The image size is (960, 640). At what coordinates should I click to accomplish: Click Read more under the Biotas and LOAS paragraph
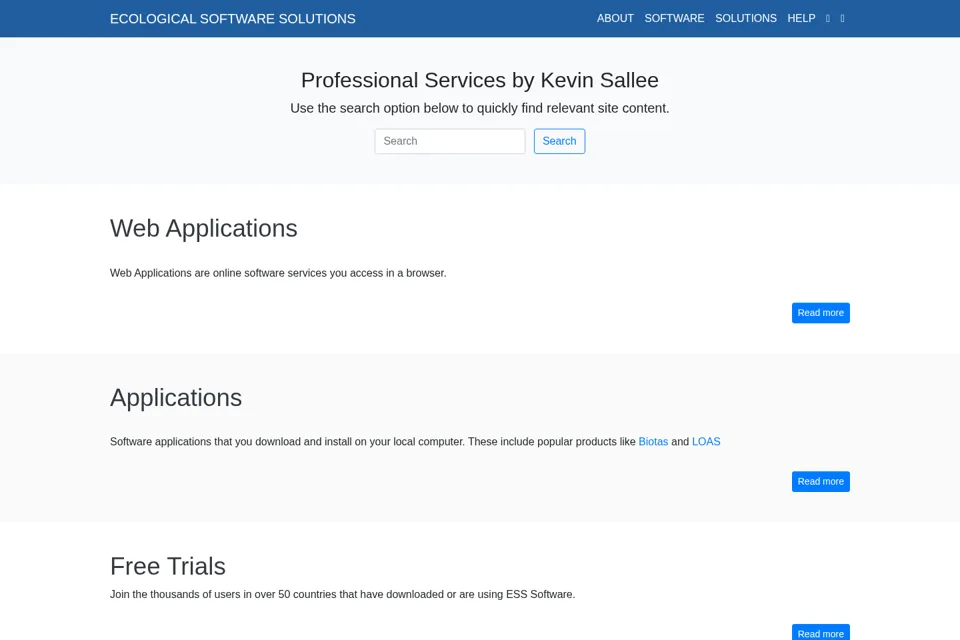click(x=820, y=481)
